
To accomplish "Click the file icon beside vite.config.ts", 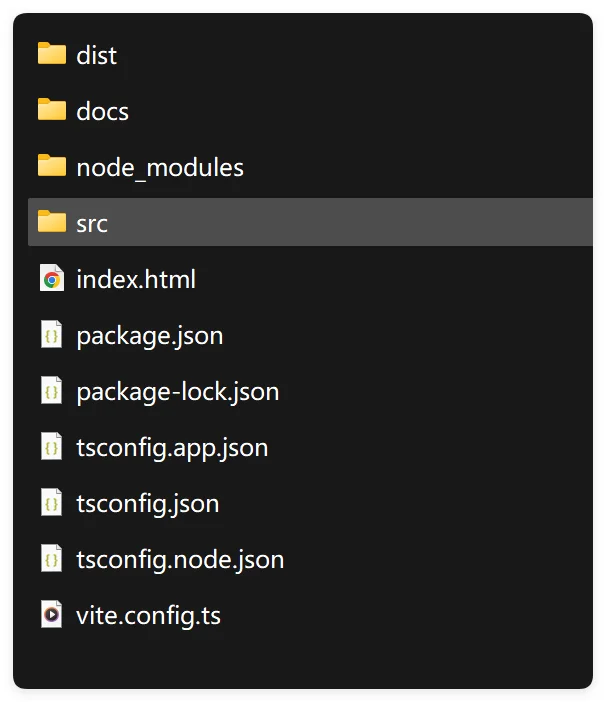I will coord(51,615).
